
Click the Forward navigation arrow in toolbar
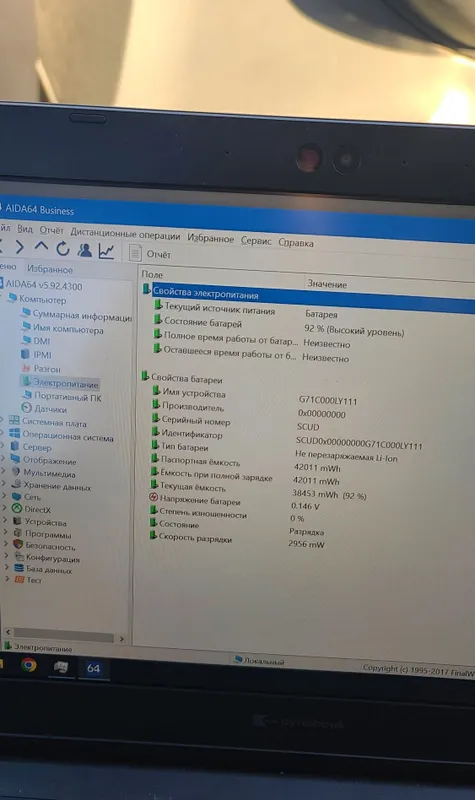click(20, 247)
